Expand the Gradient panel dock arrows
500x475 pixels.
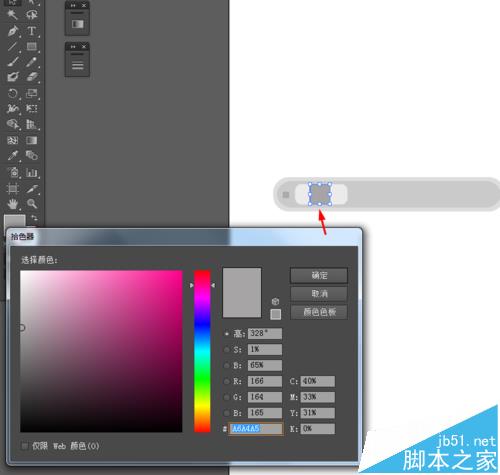73,6
